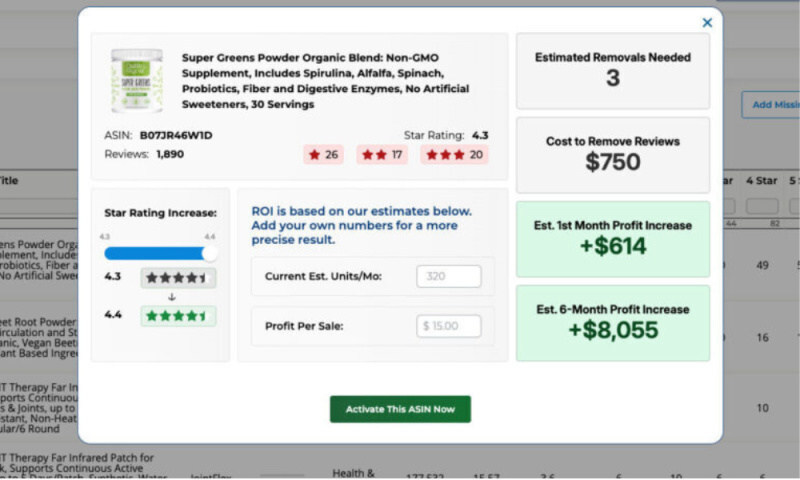Click the 4 Star column header
Viewport: 800px width, 480px height.
(762, 181)
